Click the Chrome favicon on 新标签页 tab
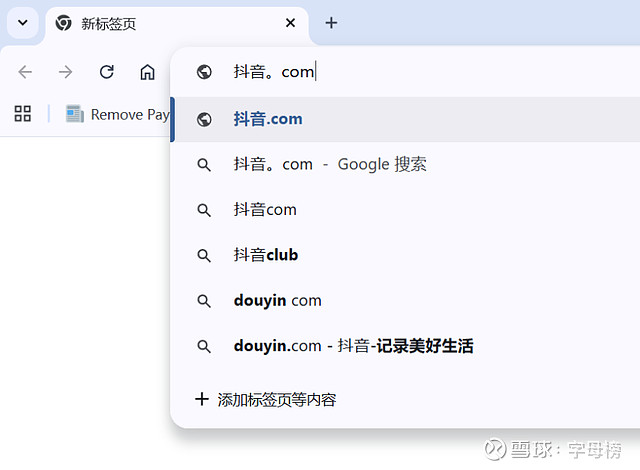Viewport: 640px width, 470px height. click(63, 23)
